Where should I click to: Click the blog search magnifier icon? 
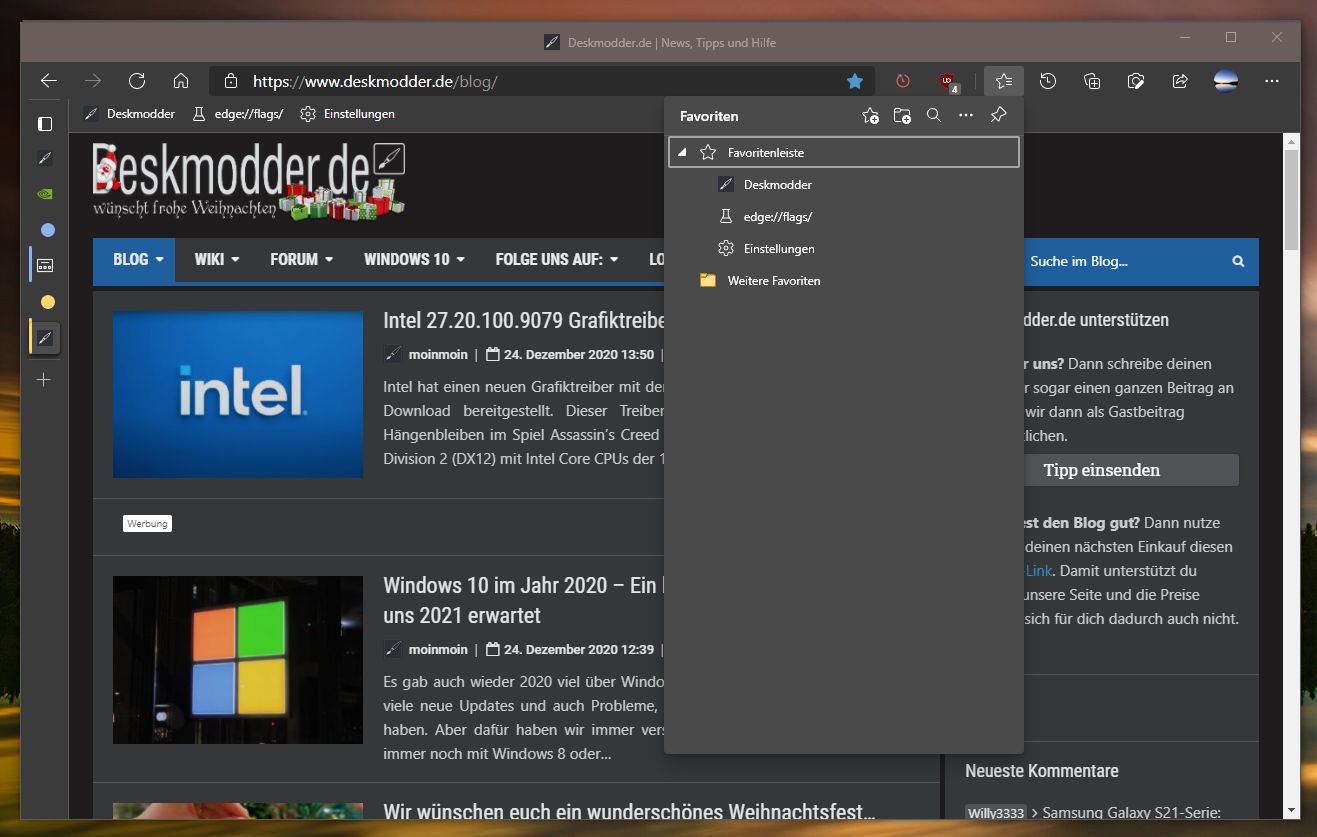tap(1238, 262)
